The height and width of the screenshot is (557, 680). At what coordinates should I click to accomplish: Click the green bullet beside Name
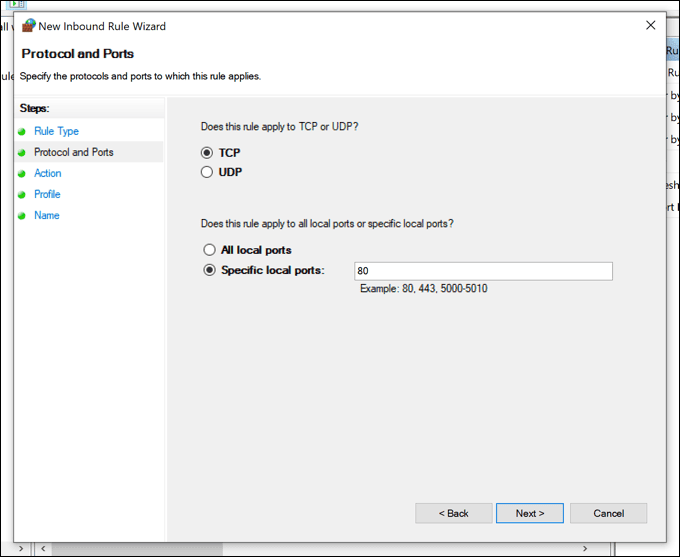coord(21,215)
